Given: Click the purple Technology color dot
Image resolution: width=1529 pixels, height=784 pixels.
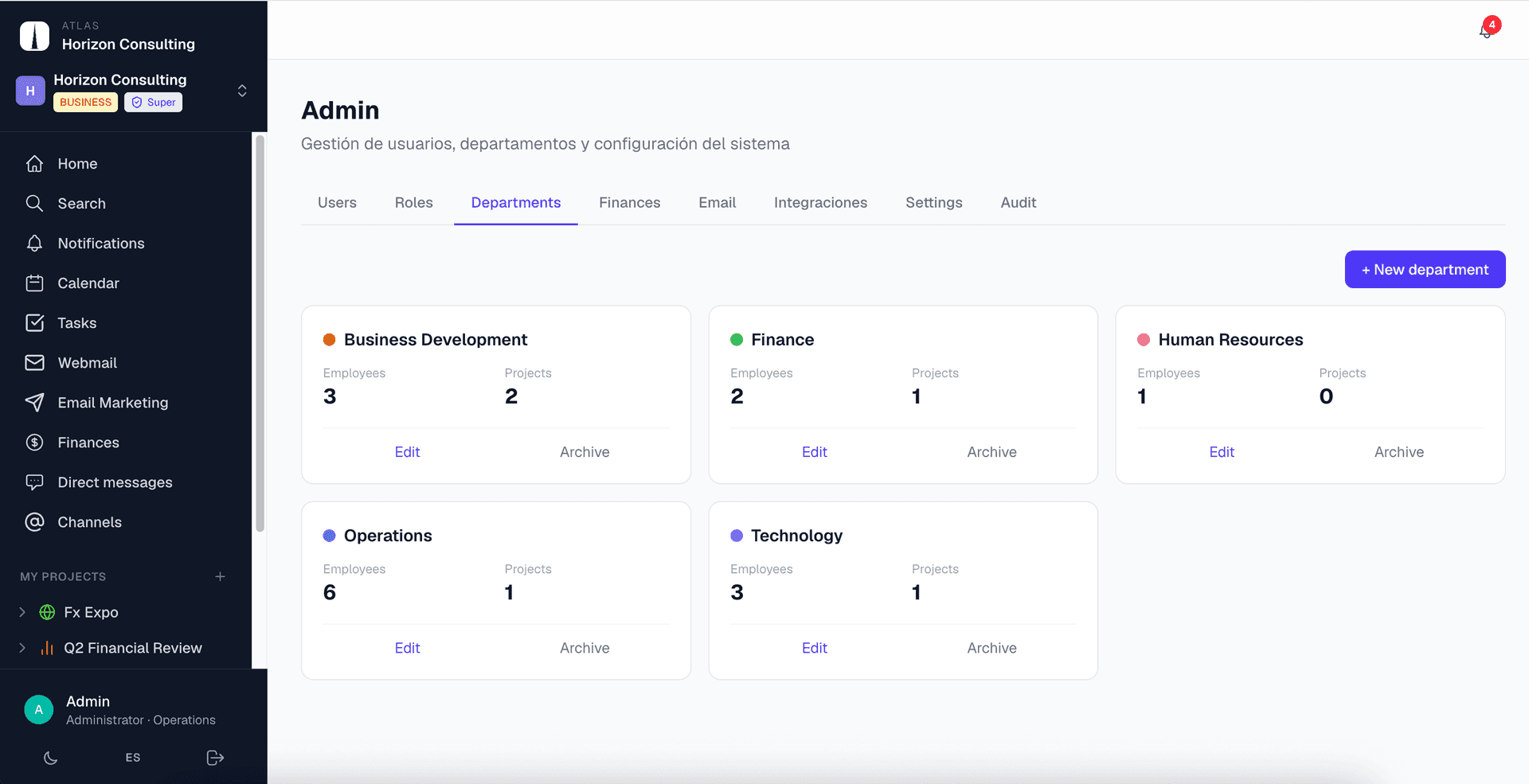Looking at the screenshot, I should pos(737,536).
